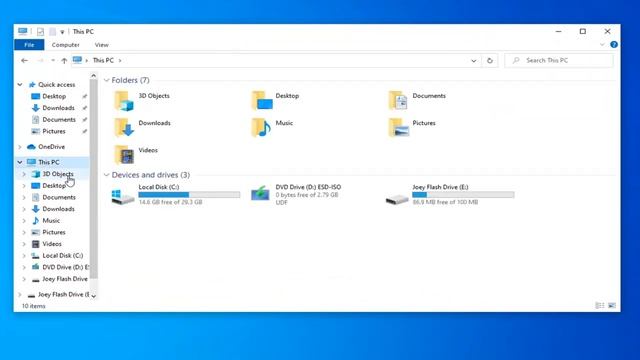Image resolution: width=640 pixels, height=360 pixels.
Task: Collapse the Folders (7) group
Action: (107, 80)
